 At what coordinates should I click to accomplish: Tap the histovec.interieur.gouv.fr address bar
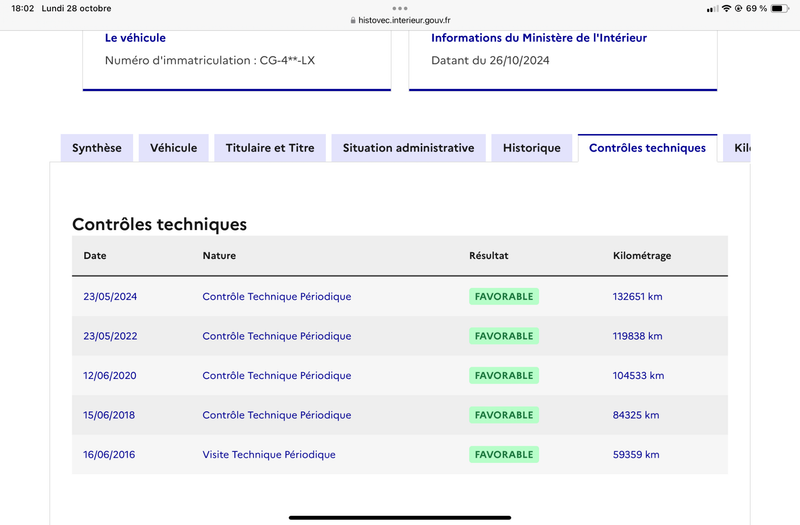(x=400, y=20)
